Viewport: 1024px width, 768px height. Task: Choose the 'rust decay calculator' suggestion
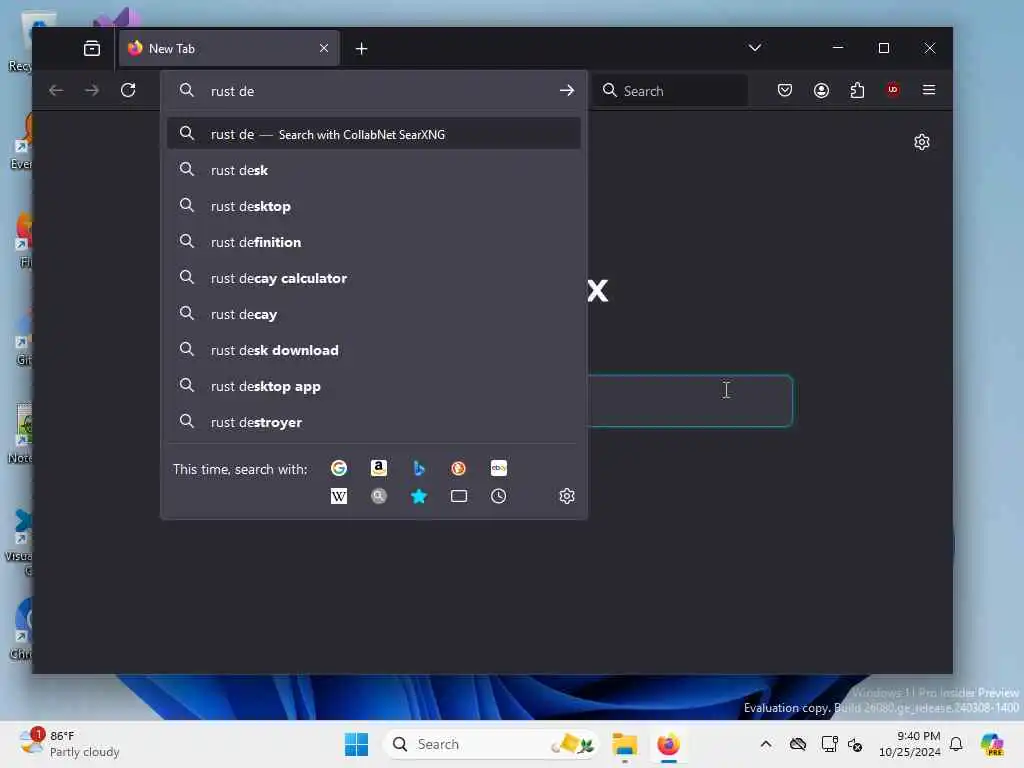coord(374,278)
